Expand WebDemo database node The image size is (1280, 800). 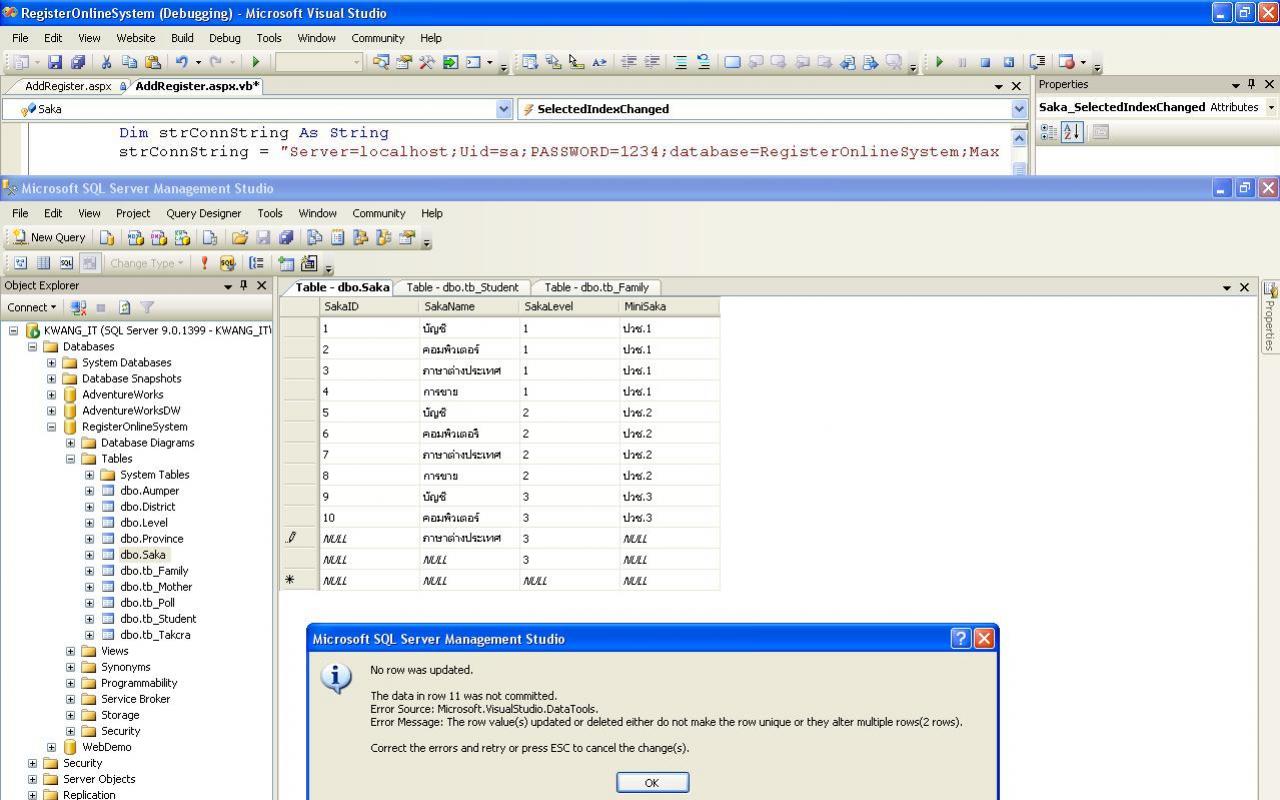pos(51,747)
